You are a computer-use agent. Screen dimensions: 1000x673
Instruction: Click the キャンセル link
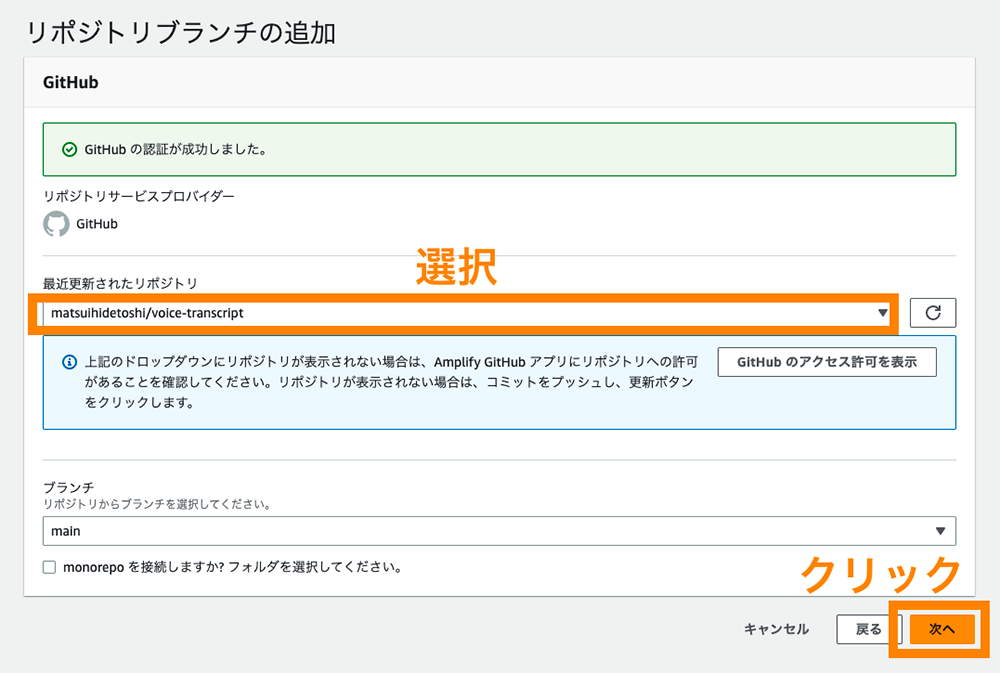point(776,629)
